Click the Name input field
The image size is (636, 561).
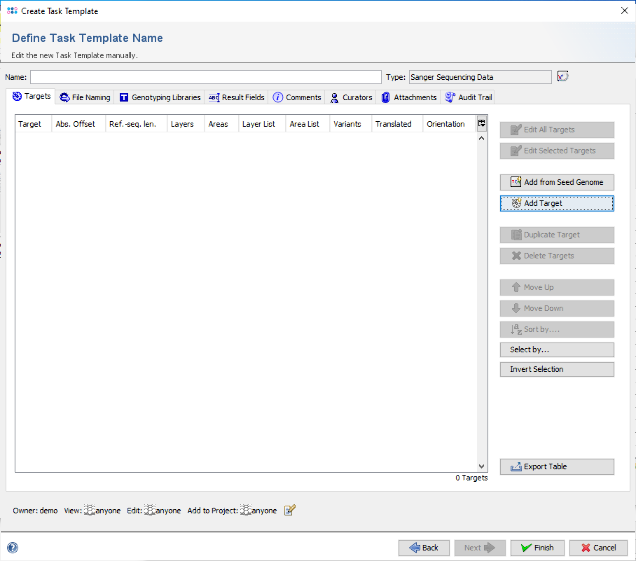tap(206, 77)
